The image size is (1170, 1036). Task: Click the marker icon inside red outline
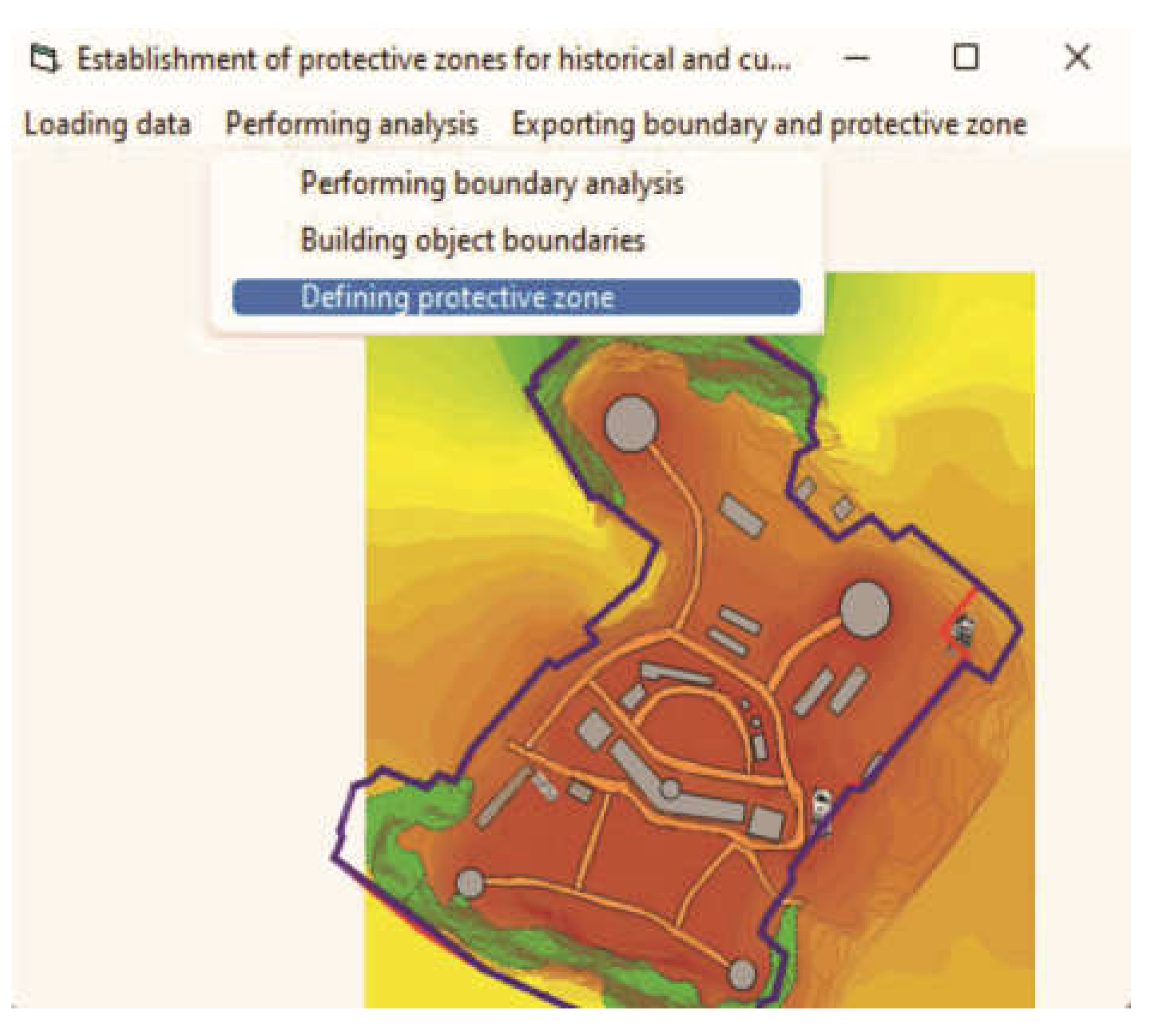(964, 631)
